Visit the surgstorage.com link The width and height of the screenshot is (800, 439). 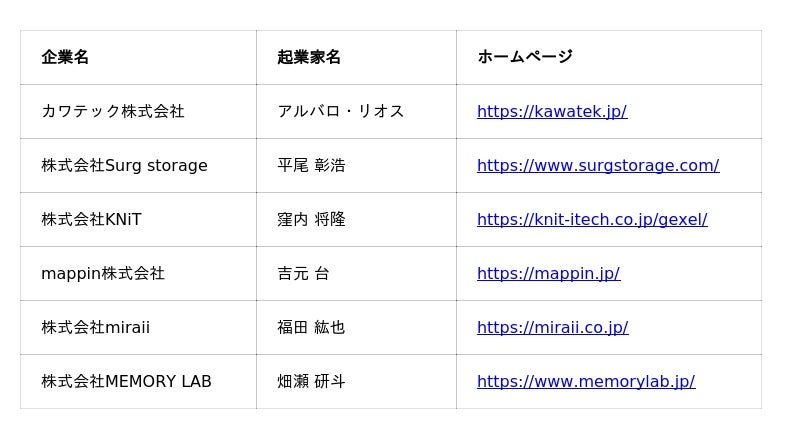pyautogui.click(x=597, y=165)
